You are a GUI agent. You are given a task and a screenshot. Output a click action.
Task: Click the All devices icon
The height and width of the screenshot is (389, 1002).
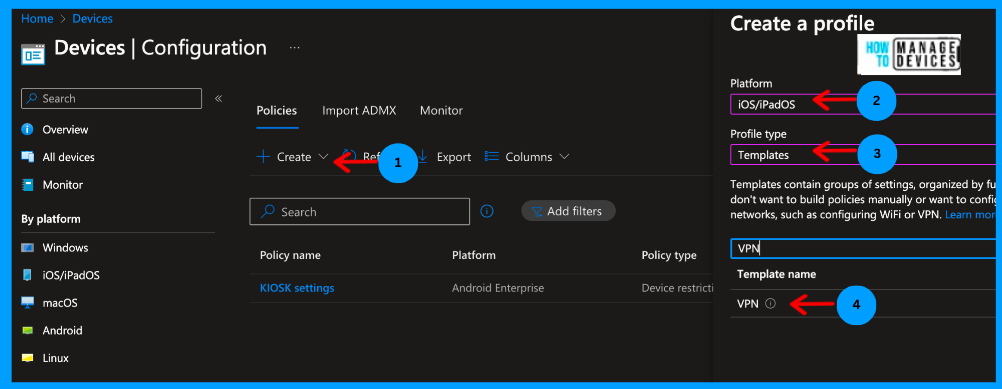pyautogui.click(x=27, y=157)
